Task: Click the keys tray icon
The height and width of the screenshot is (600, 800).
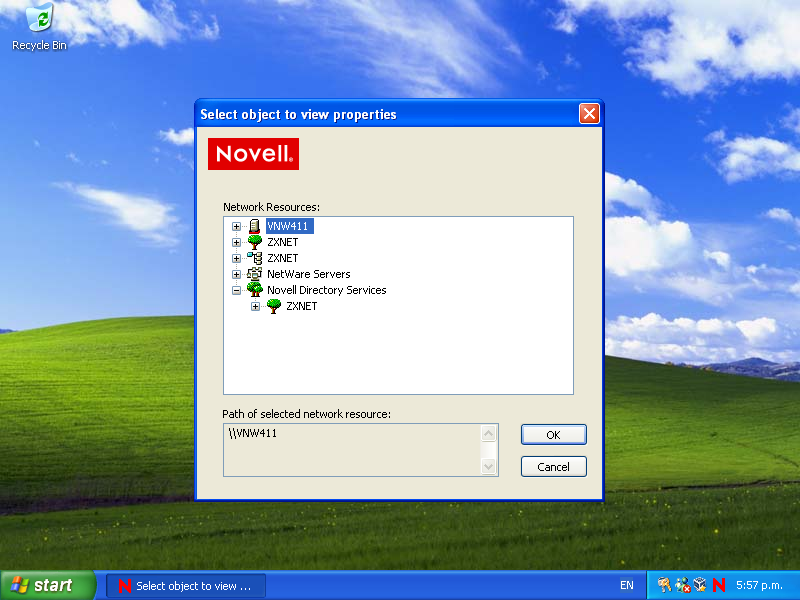Action: tap(664, 585)
